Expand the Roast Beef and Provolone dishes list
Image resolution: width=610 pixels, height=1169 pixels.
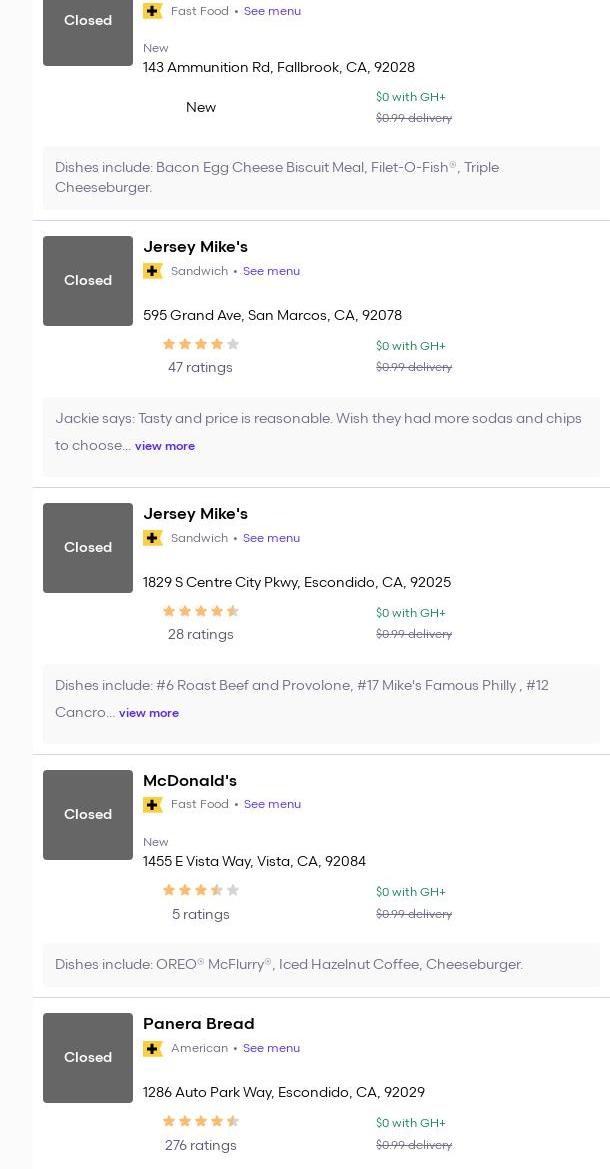(149, 713)
